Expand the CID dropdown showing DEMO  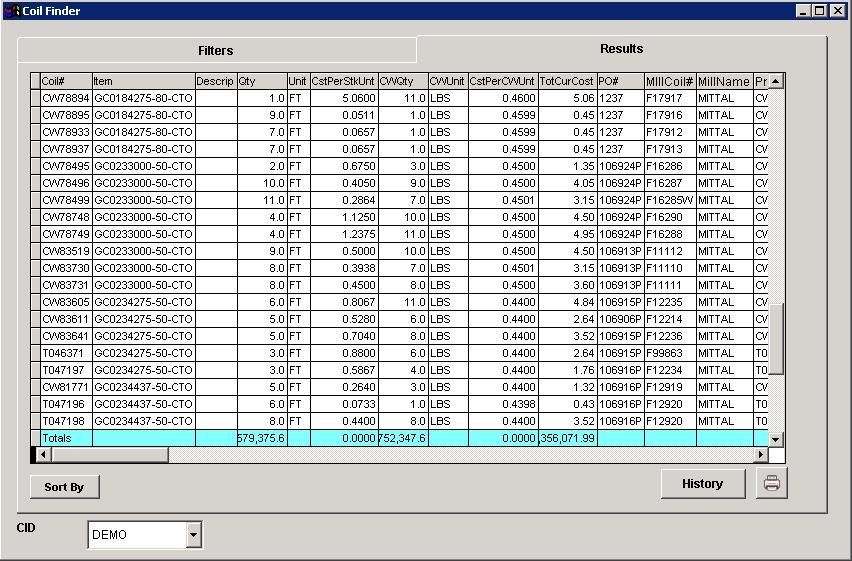click(x=193, y=535)
